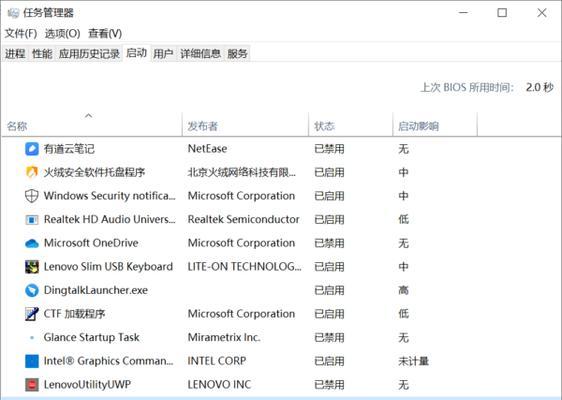
Task: Maximize the 任务管理器 window
Action: pyautogui.click(x=502, y=13)
